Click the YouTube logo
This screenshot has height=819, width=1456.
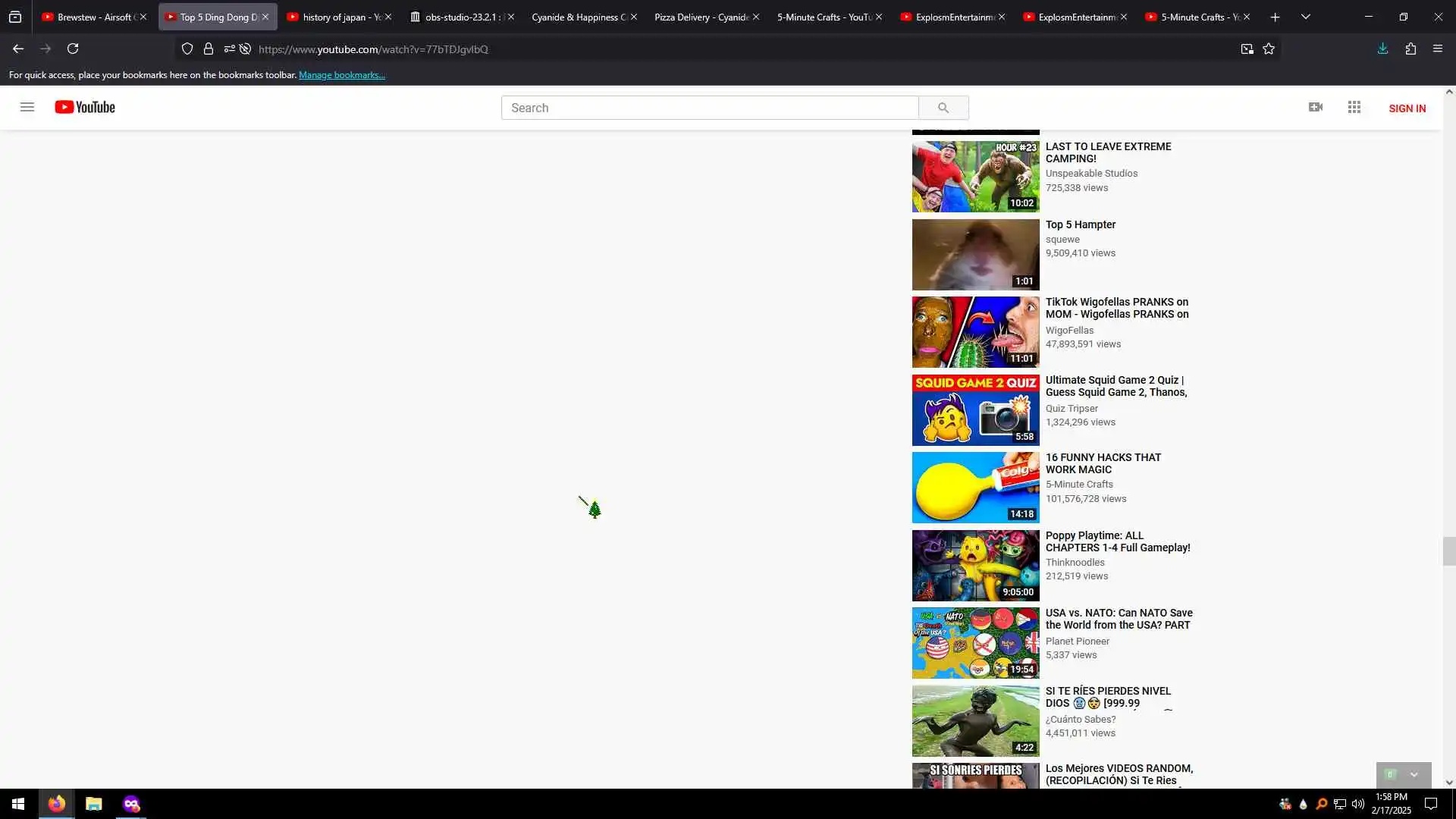[85, 107]
